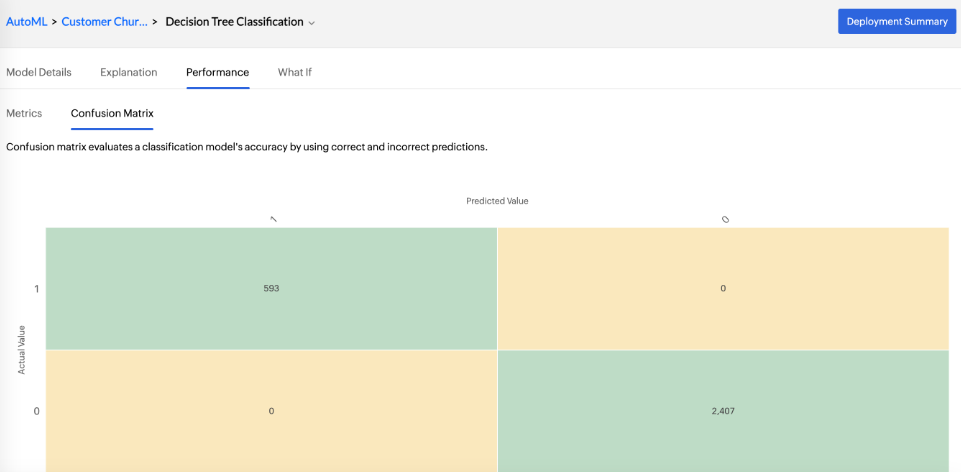This screenshot has width=961, height=472.
Task: Click the AutoML breadcrumb link
Action: pyautogui.click(x=26, y=21)
